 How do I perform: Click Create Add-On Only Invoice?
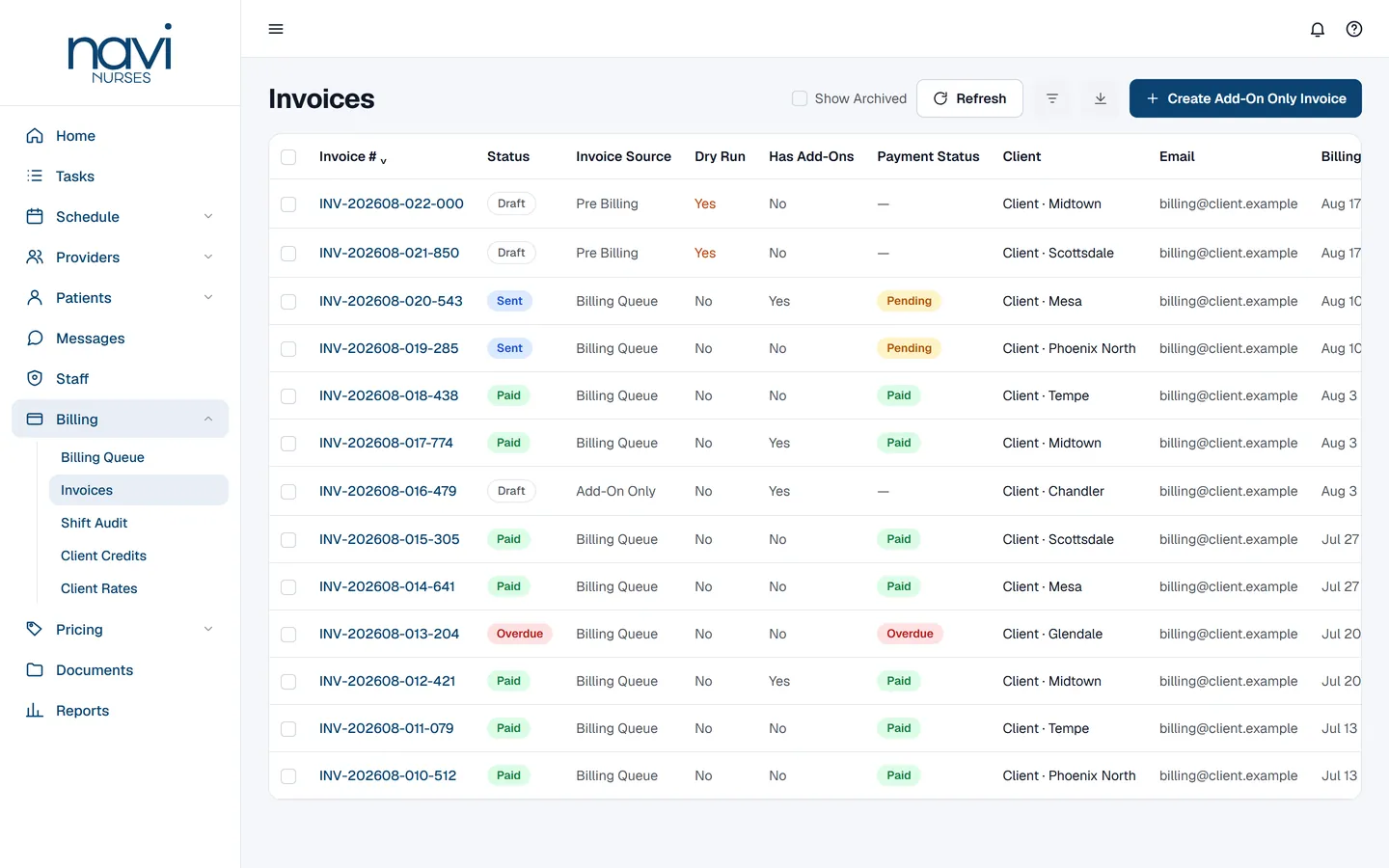point(1245,98)
